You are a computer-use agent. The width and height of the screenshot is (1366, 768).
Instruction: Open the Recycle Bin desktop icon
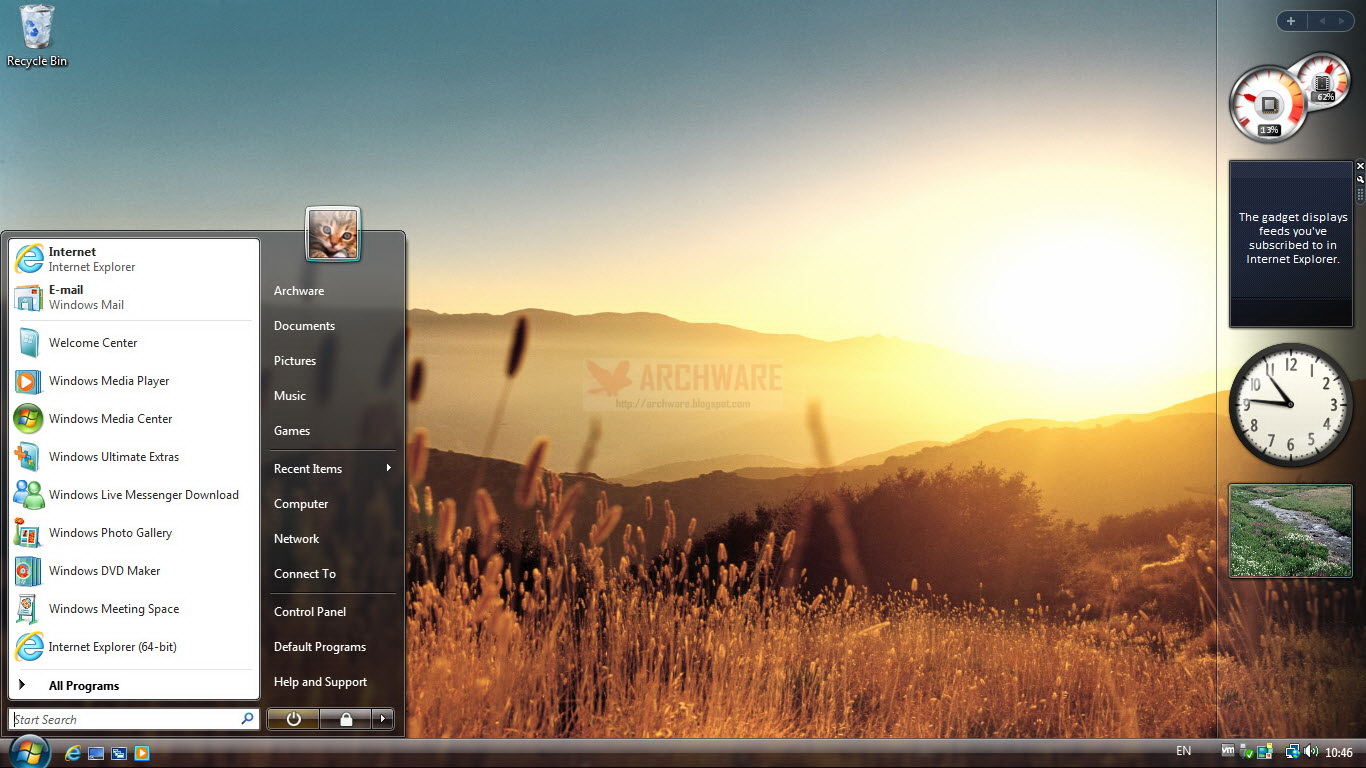37,36
